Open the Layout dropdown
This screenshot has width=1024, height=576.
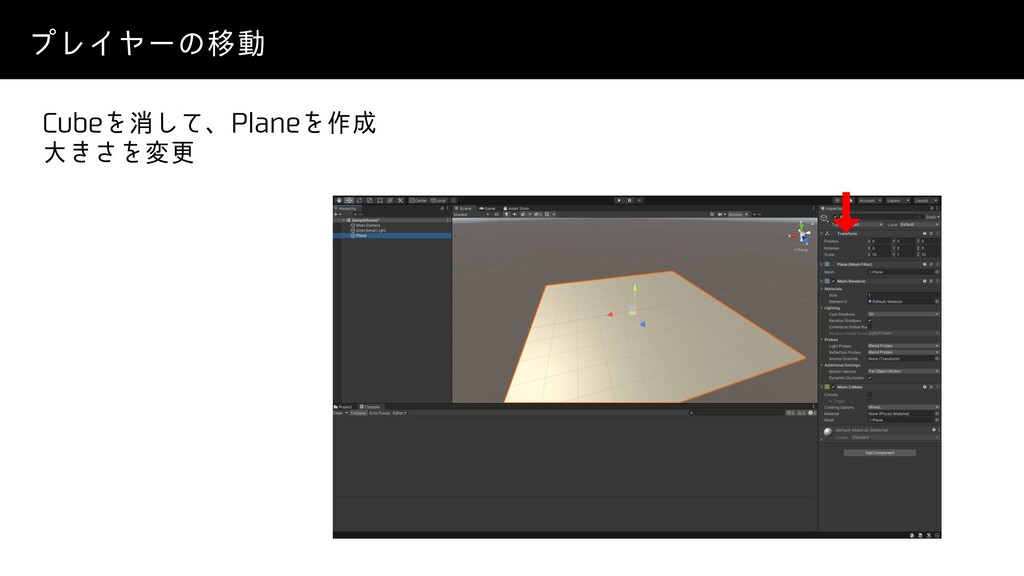point(926,200)
